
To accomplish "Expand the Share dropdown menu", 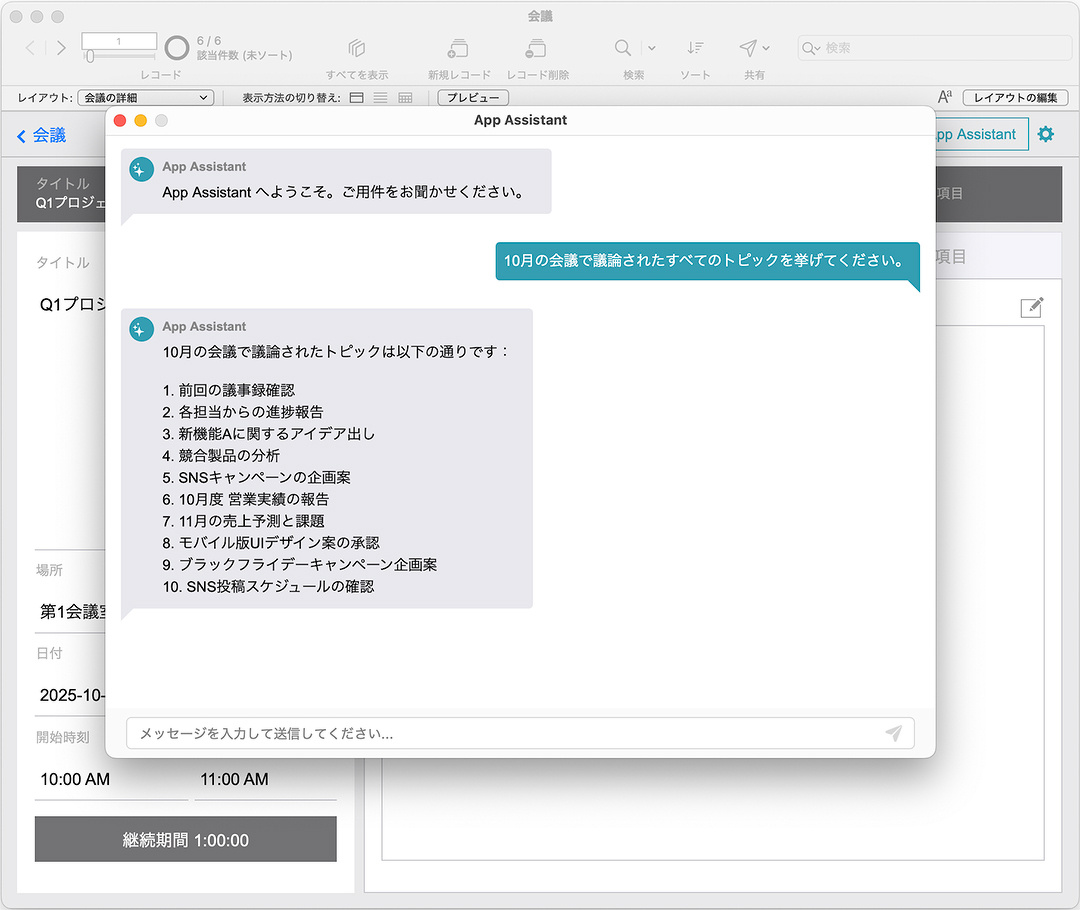I will click(766, 48).
